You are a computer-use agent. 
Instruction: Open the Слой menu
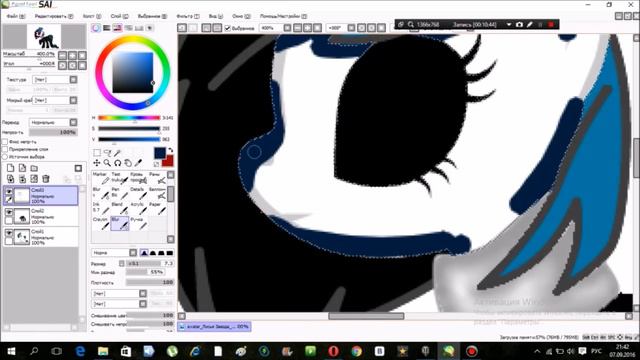pyautogui.click(x=119, y=16)
